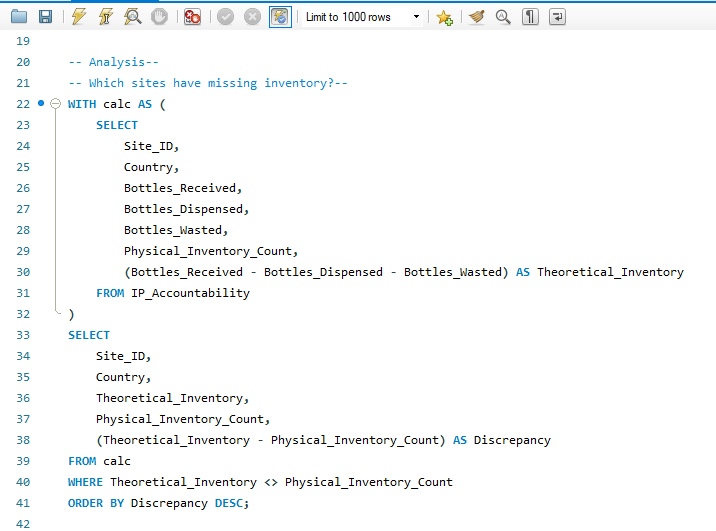Place cursor on IP_Accountability table name
Image resolution: width=716 pixels, height=531 pixels.
click(190, 293)
